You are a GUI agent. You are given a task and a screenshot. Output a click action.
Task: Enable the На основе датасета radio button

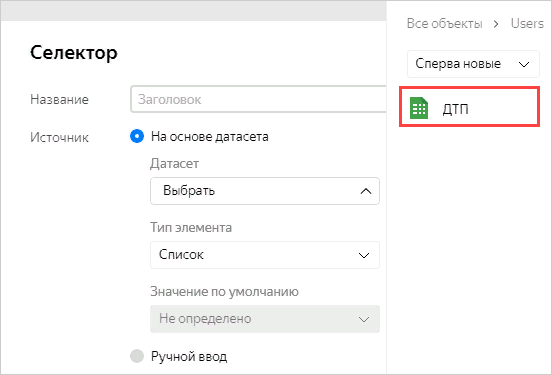[x=137, y=136]
